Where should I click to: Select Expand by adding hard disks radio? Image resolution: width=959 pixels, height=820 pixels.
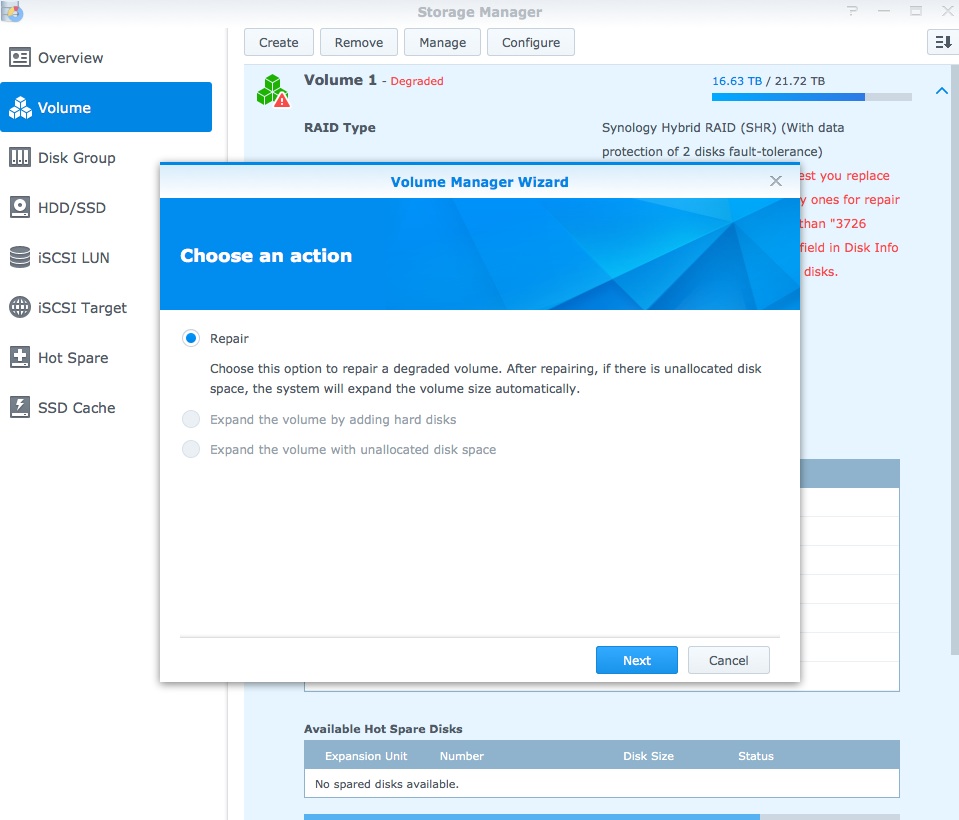[191, 419]
